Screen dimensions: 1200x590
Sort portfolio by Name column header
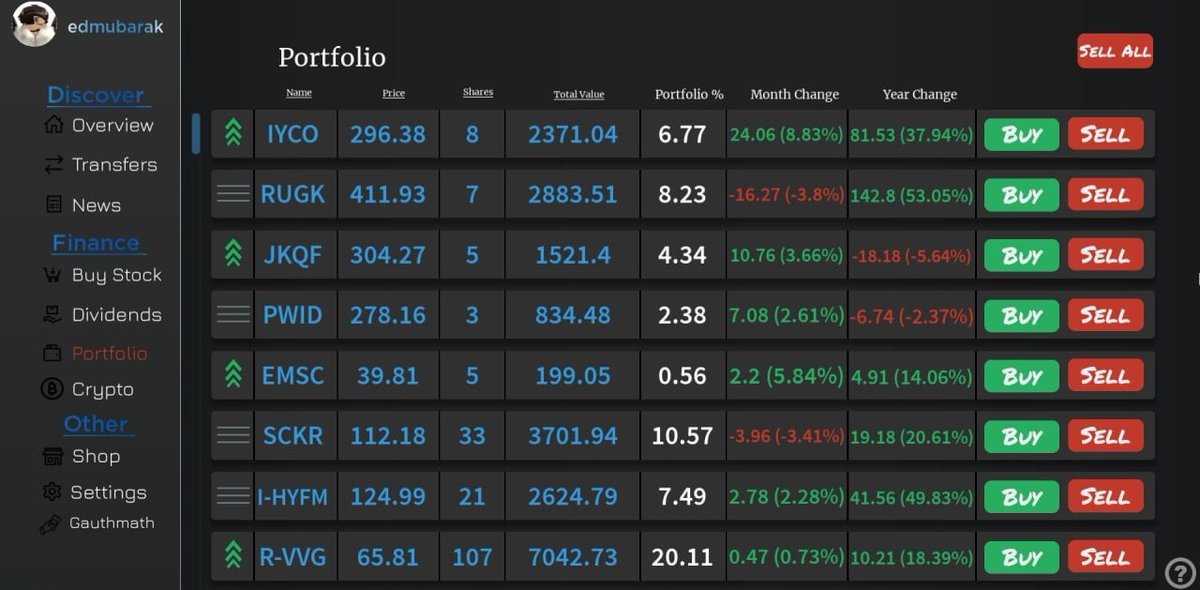tap(299, 93)
